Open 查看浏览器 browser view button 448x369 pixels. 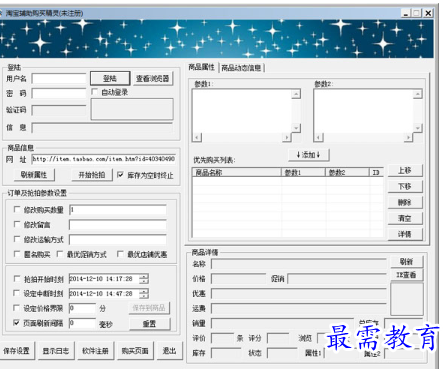[153, 78]
